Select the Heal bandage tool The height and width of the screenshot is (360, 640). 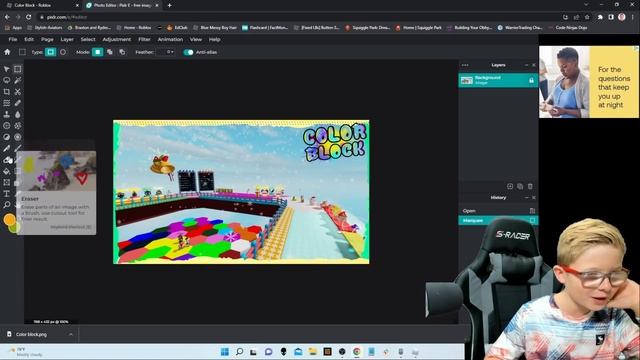click(18, 103)
